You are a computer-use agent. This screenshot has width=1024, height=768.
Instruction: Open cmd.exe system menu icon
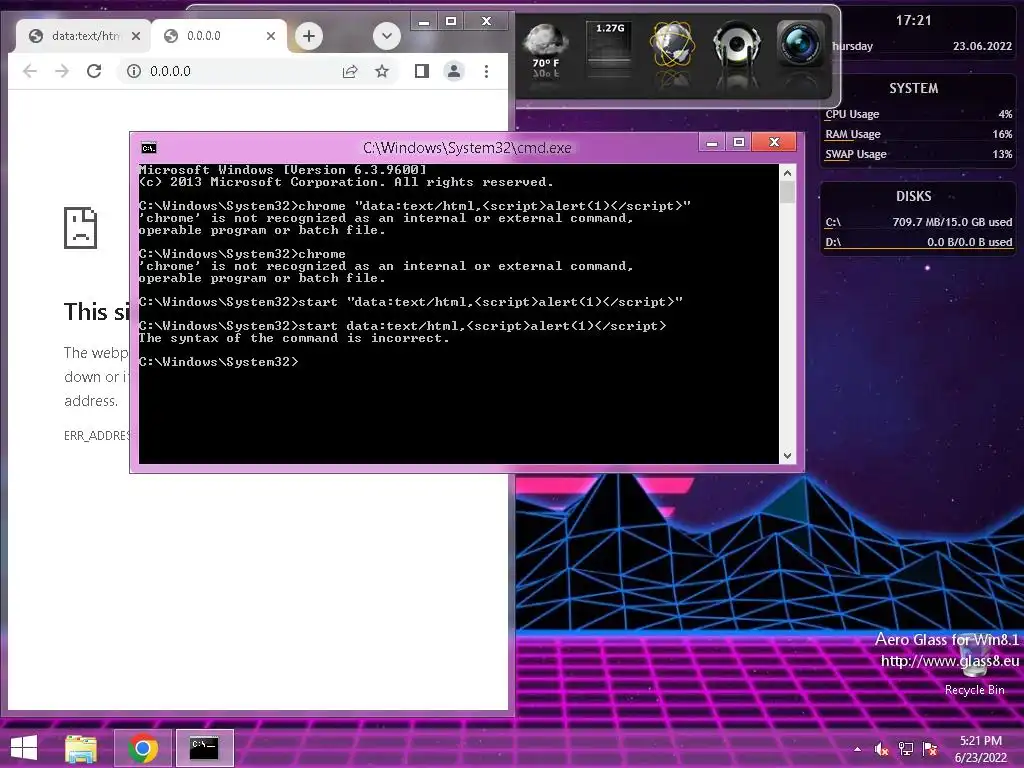[x=149, y=148]
